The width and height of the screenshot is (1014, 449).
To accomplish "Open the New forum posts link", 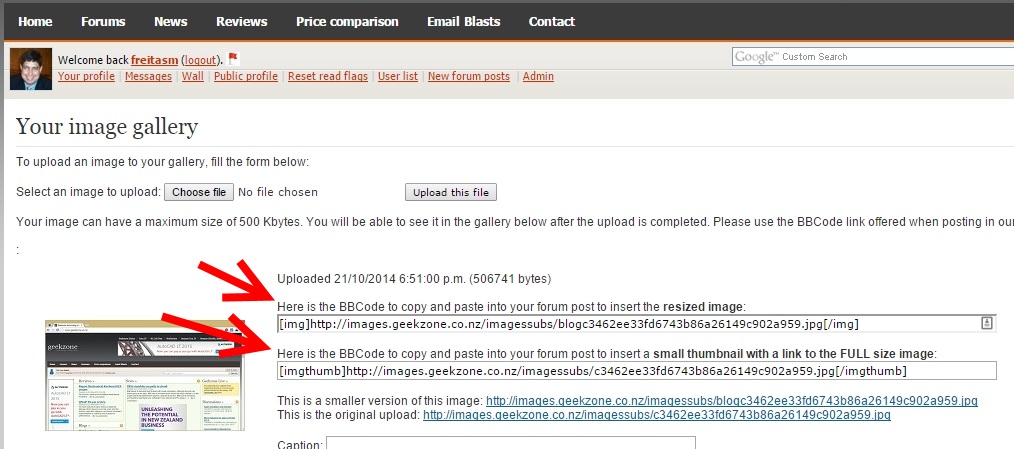I will tap(469, 76).
